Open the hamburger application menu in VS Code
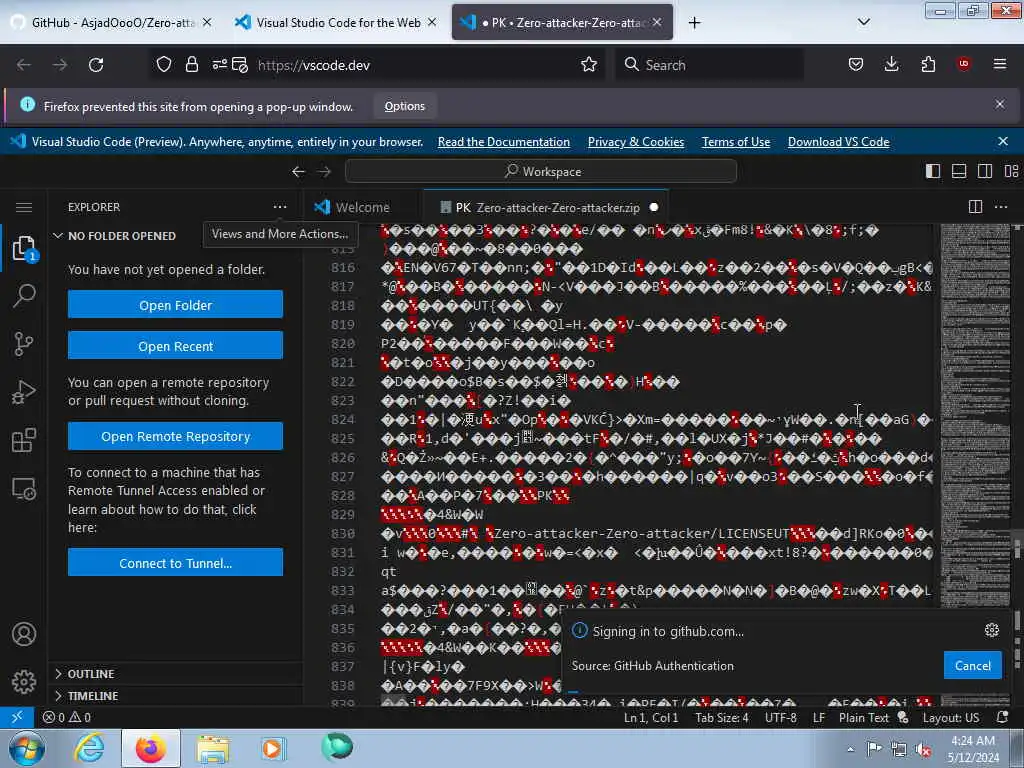The image size is (1024, 768). [x=24, y=207]
